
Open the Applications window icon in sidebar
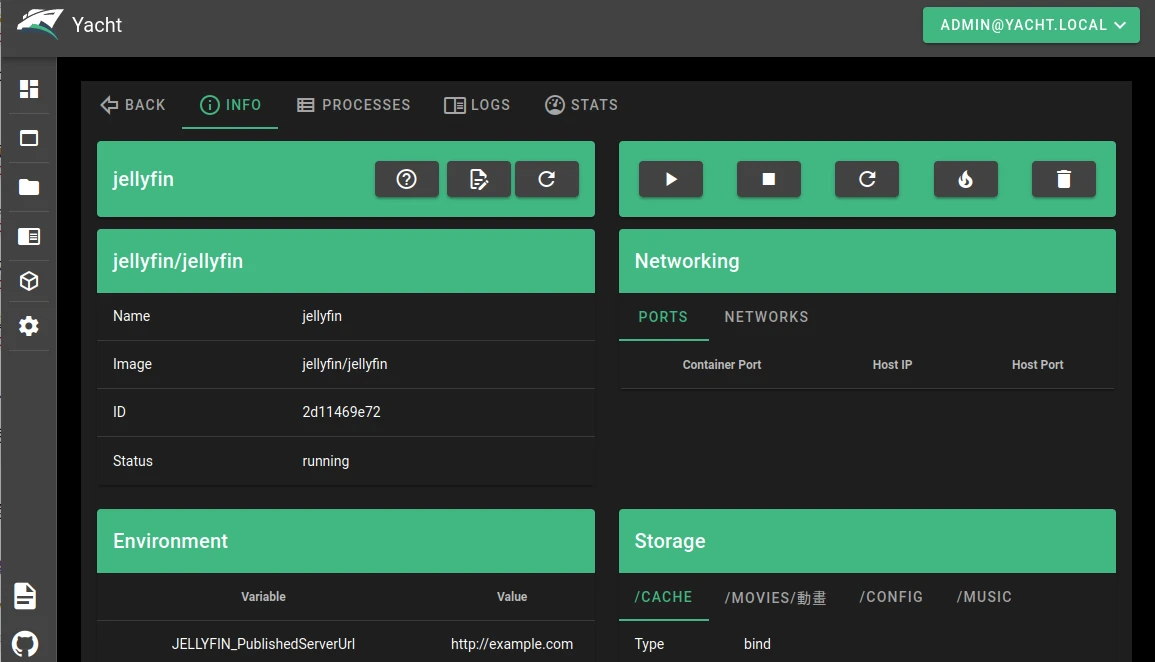(29, 138)
